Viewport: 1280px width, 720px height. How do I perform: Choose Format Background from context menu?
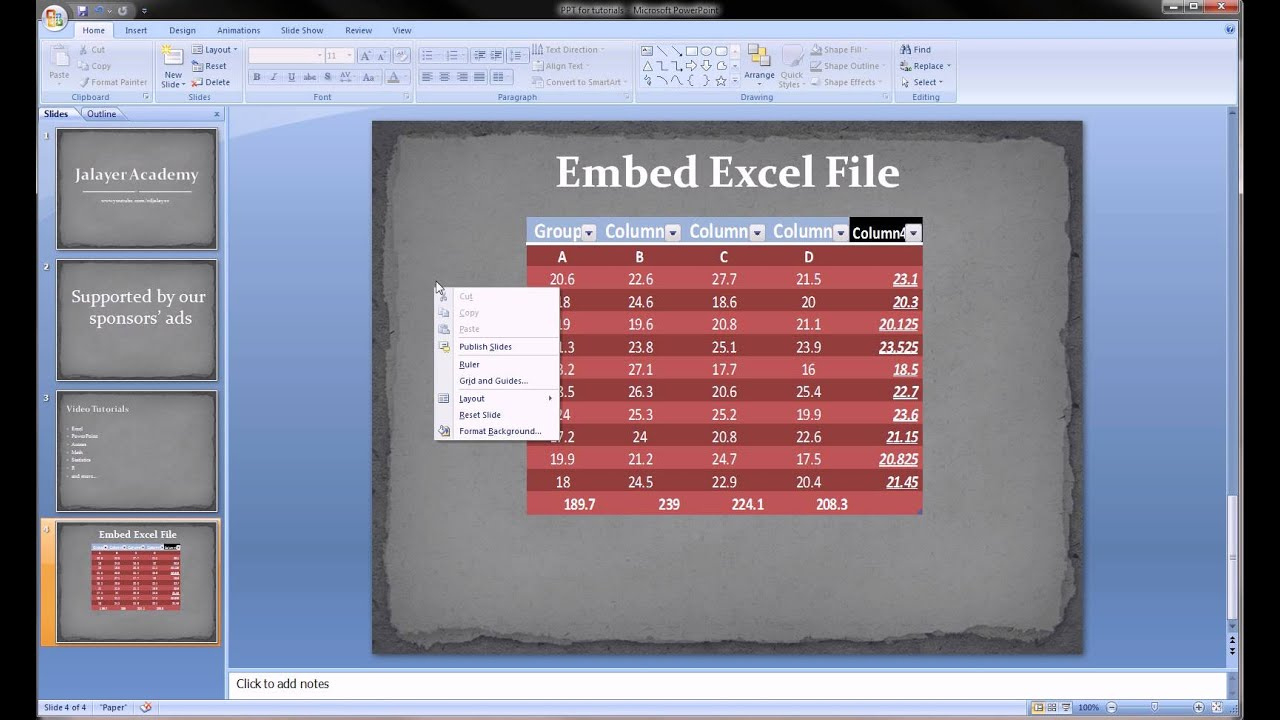499,431
